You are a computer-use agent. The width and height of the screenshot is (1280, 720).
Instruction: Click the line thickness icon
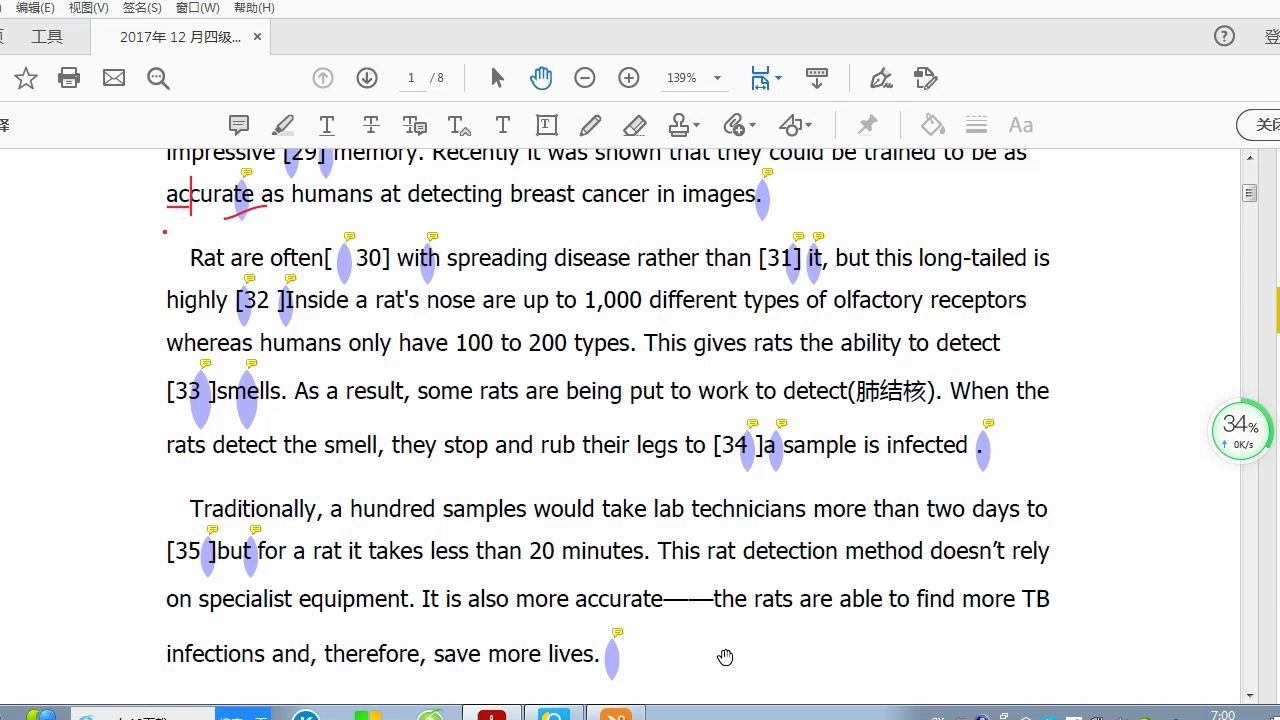[977, 125]
